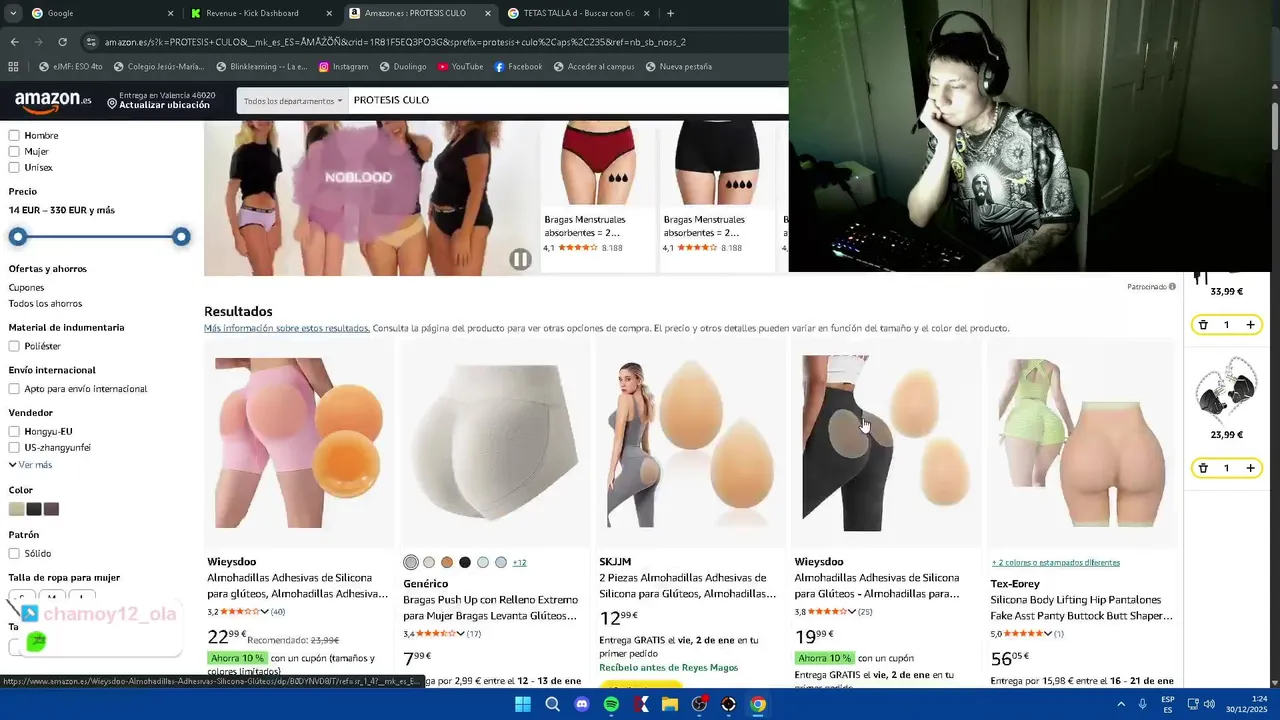Expand rating breakdown for the Tex-Eorey 5,0 stars

pos(1048,634)
